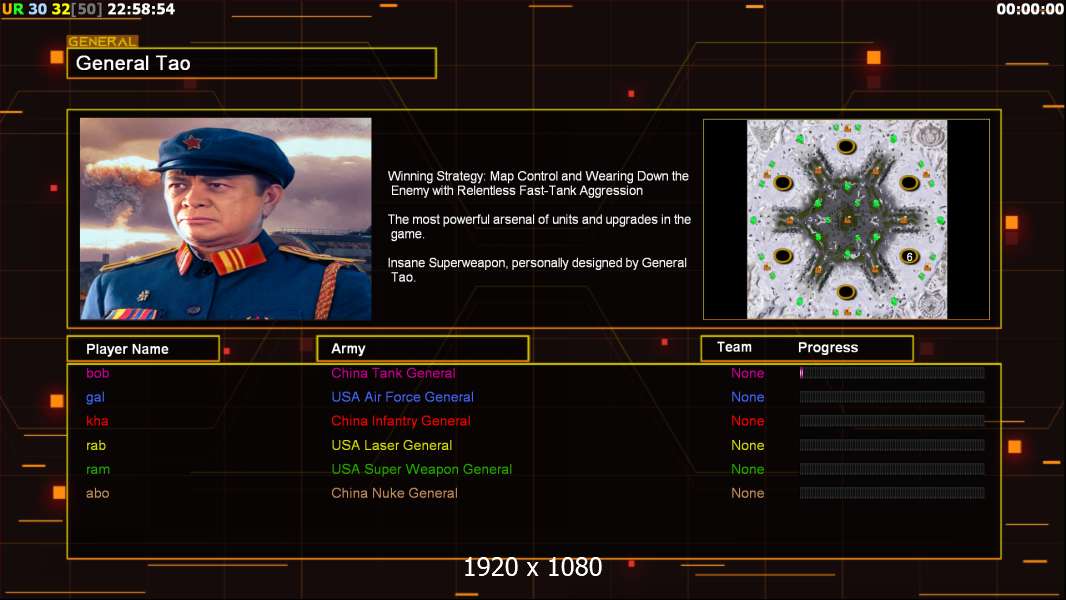Click USA Super Weapon General entry

(422, 470)
